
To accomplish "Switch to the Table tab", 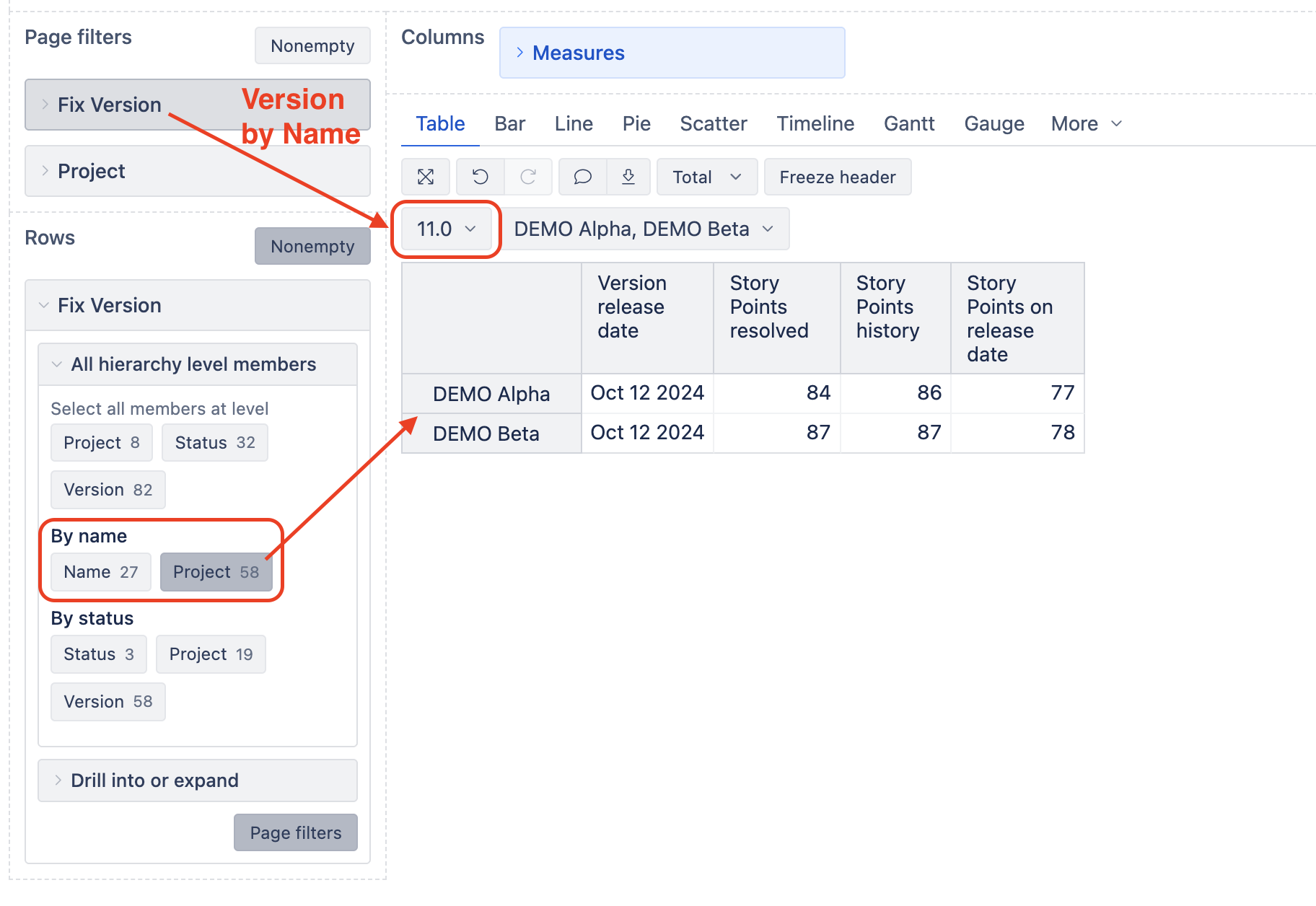I will tap(440, 123).
